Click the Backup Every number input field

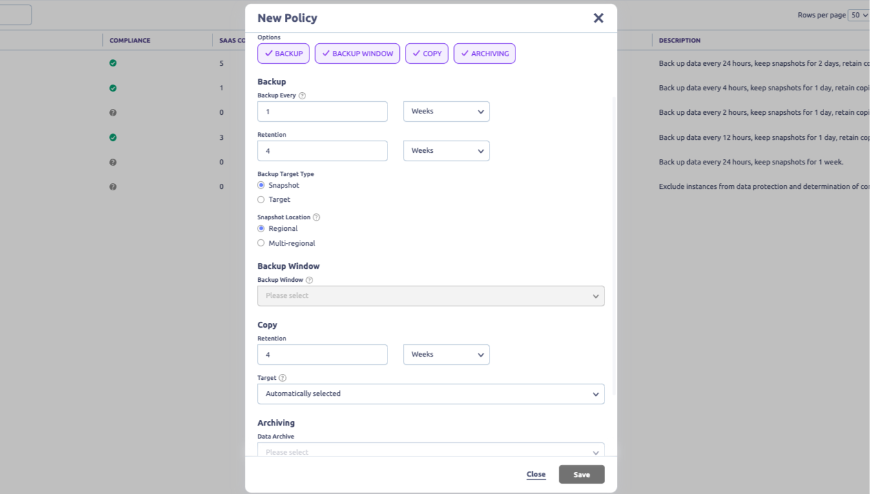[322, 112]
